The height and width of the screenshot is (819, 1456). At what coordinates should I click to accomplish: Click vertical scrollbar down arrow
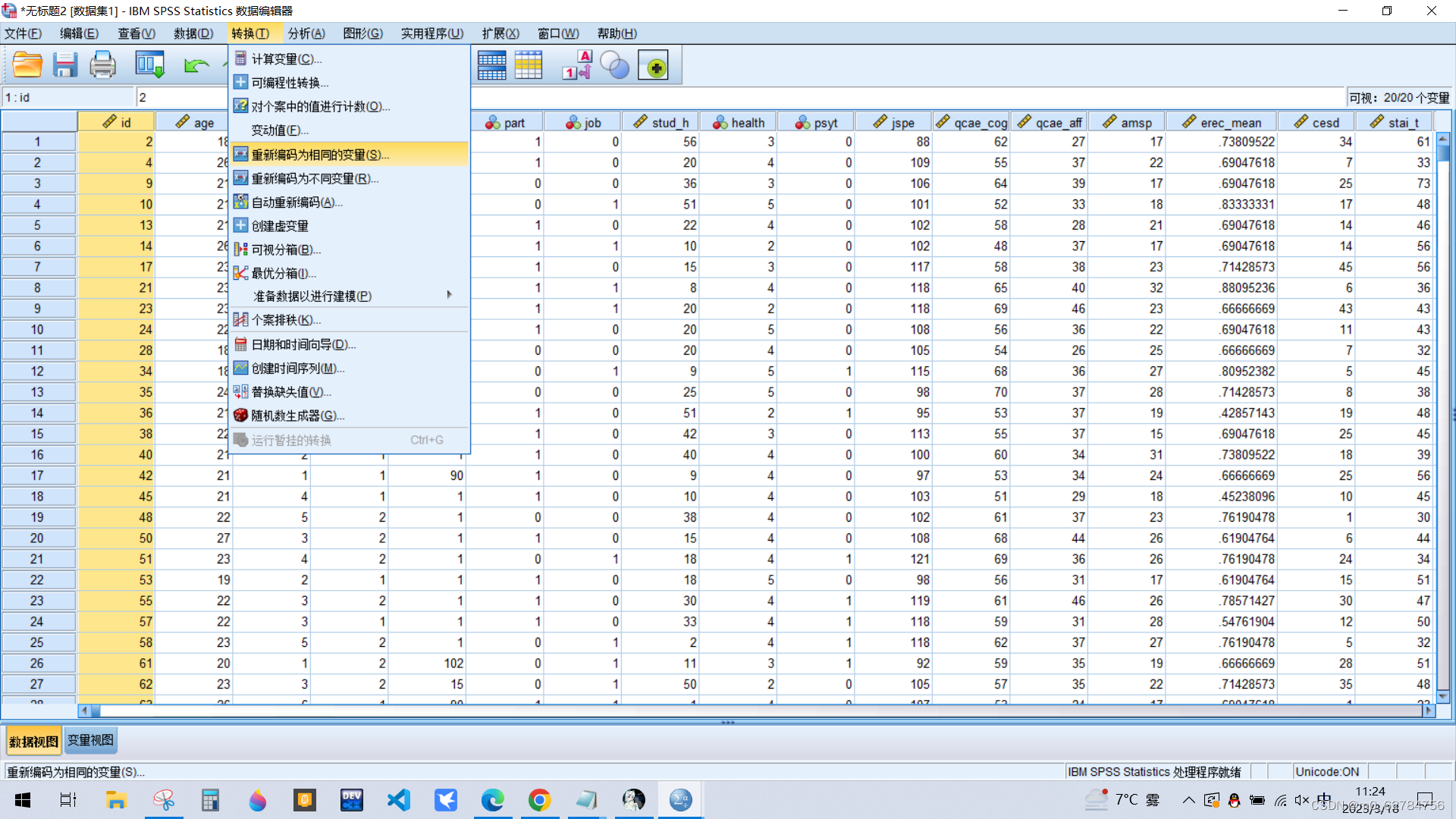(x=1442, y=696)
